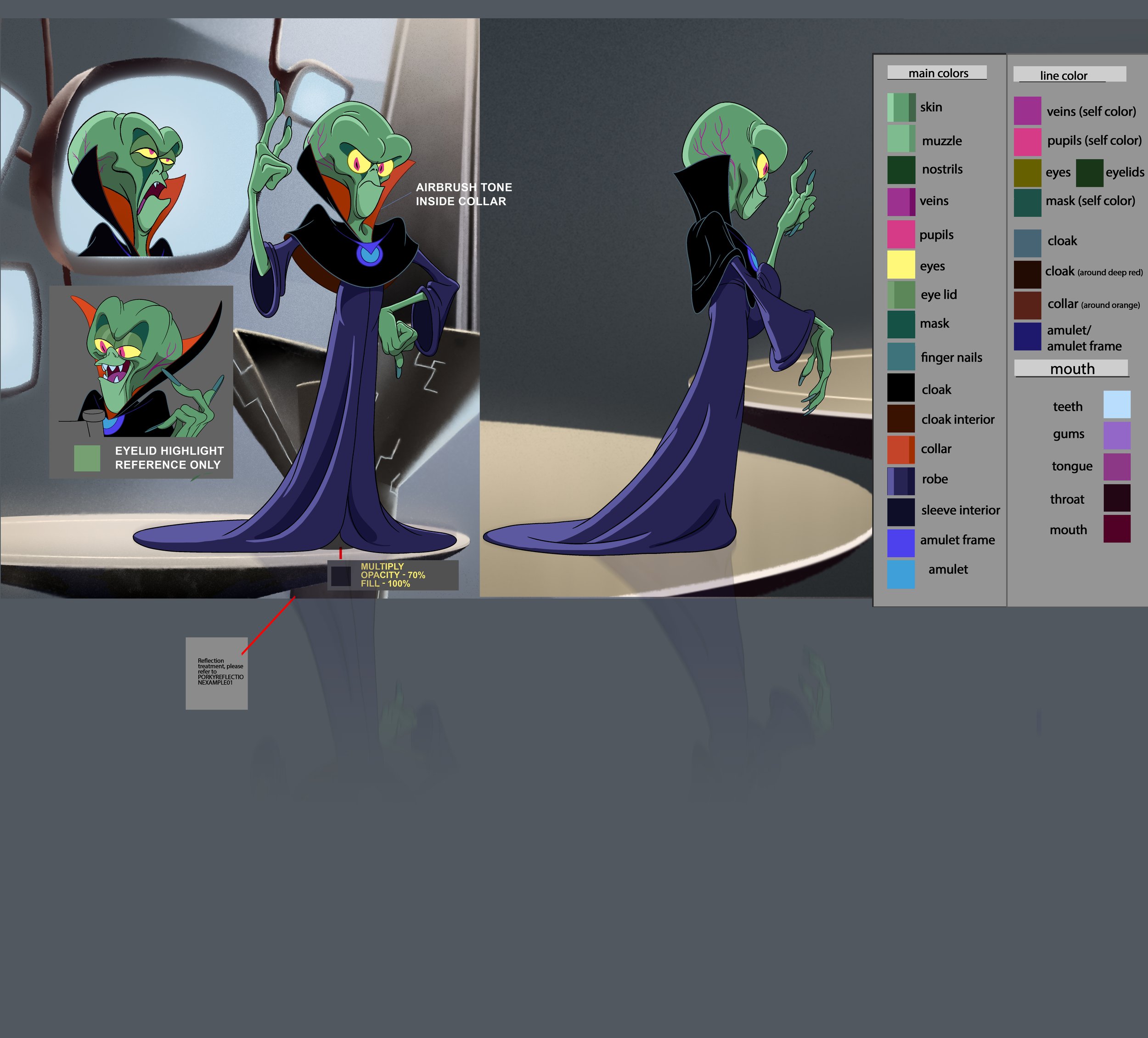Click the 'main colors' heading
Viewport: 1148px width, 1038px height.
[937, 73]
